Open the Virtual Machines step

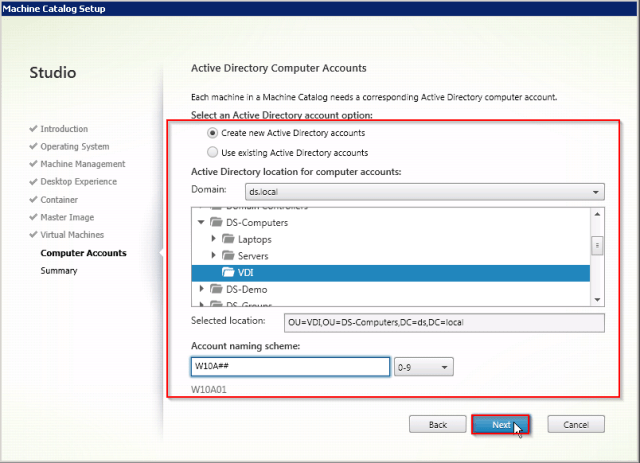point(77,235)
